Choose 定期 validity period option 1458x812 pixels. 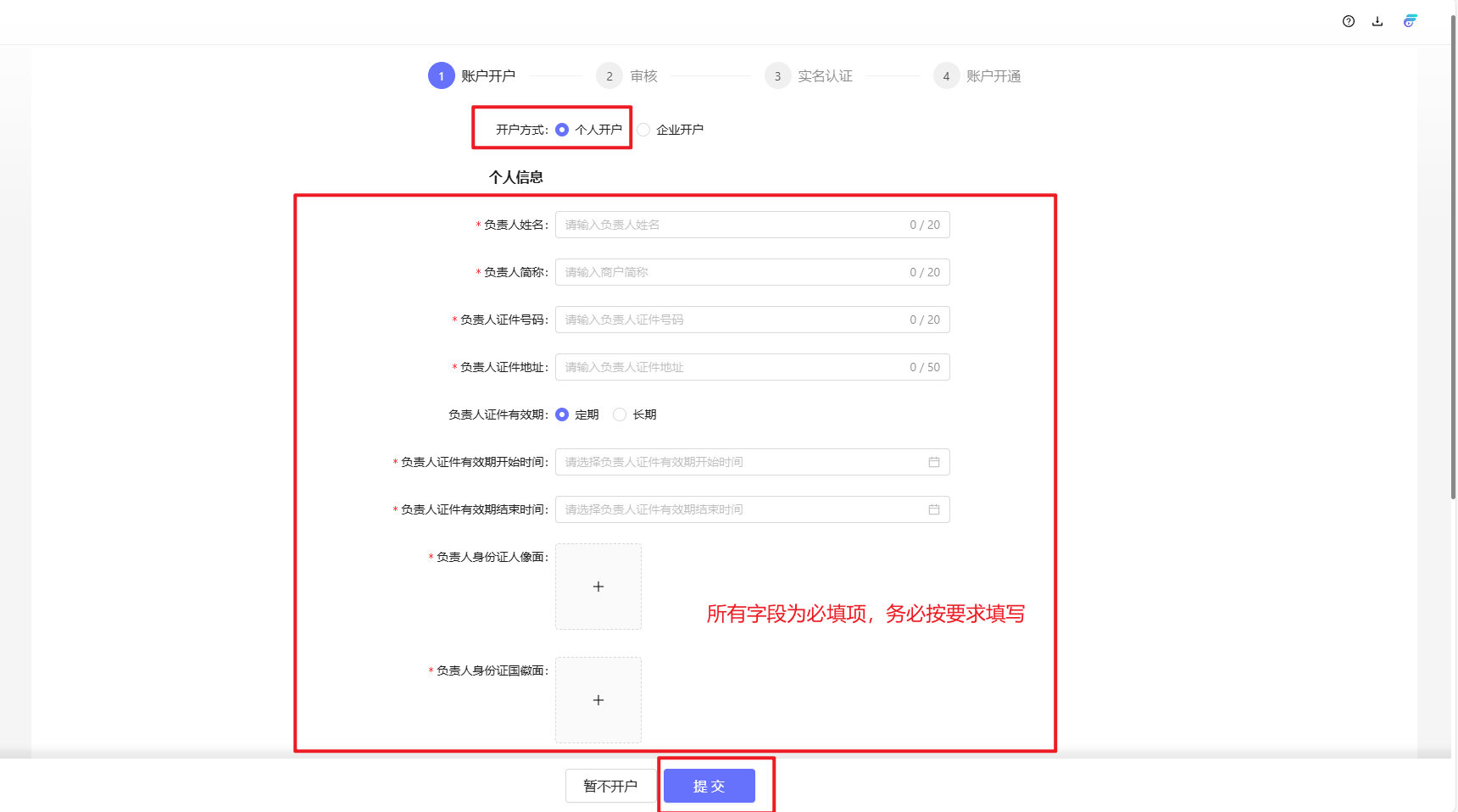(562, 414)
